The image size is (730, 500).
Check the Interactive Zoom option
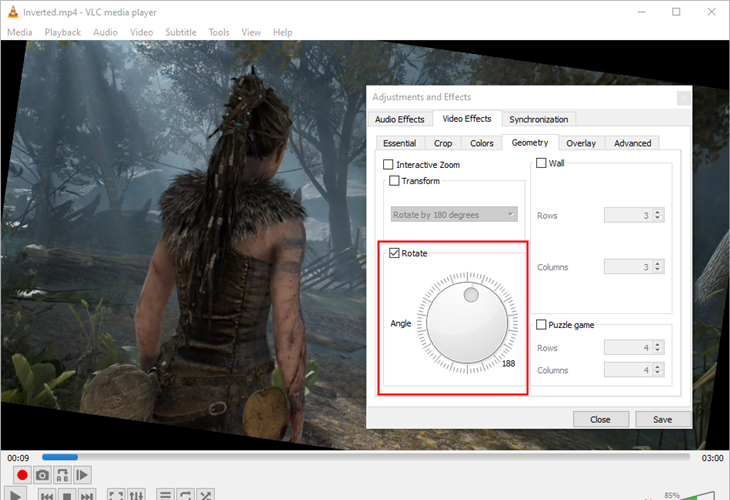(x=388, y=164)
